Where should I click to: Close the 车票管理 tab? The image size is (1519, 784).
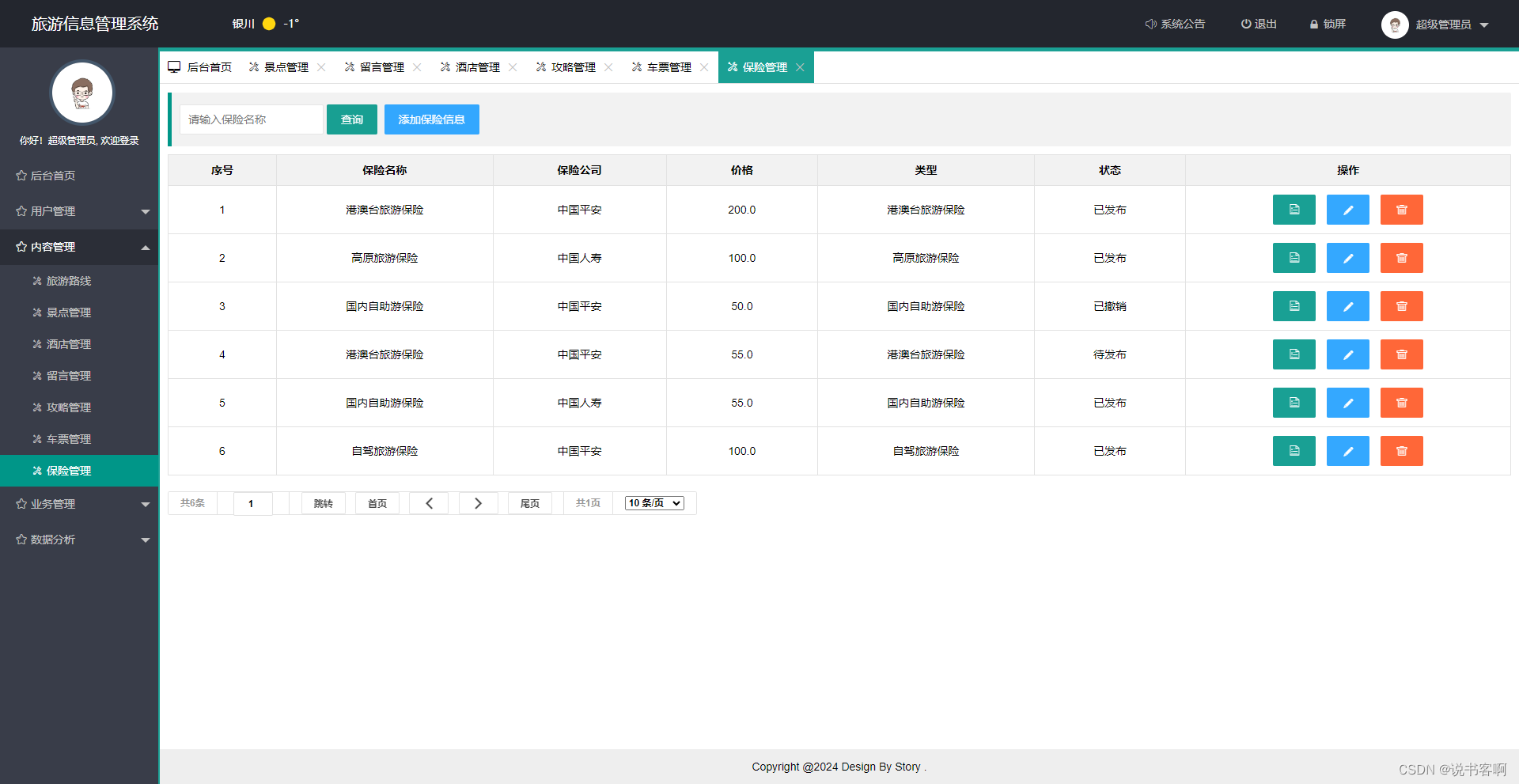[704, 67]
